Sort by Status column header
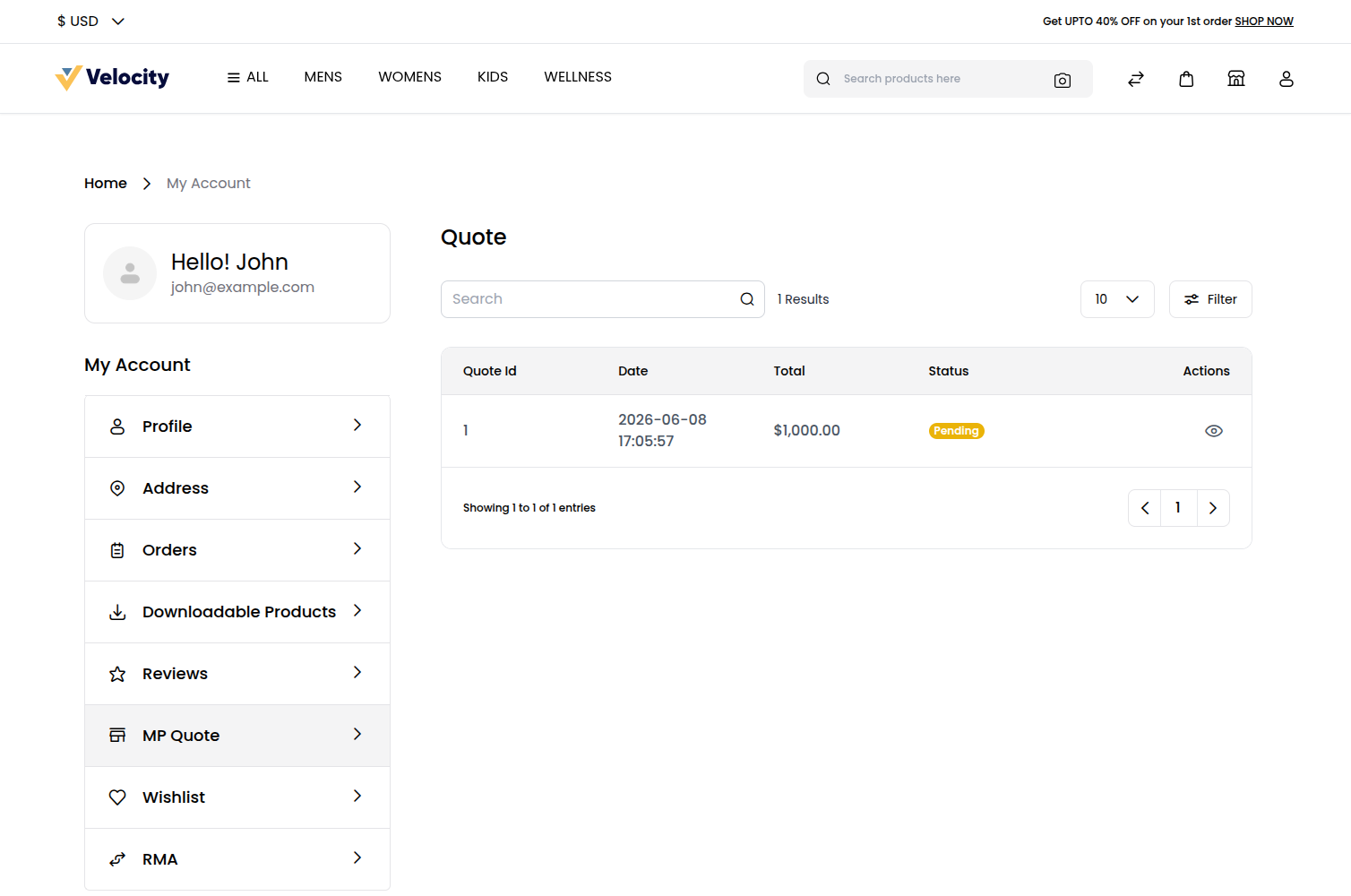The height and width of the screenshot is (896, 1351). pyautogui.click(x=949, y=371)
